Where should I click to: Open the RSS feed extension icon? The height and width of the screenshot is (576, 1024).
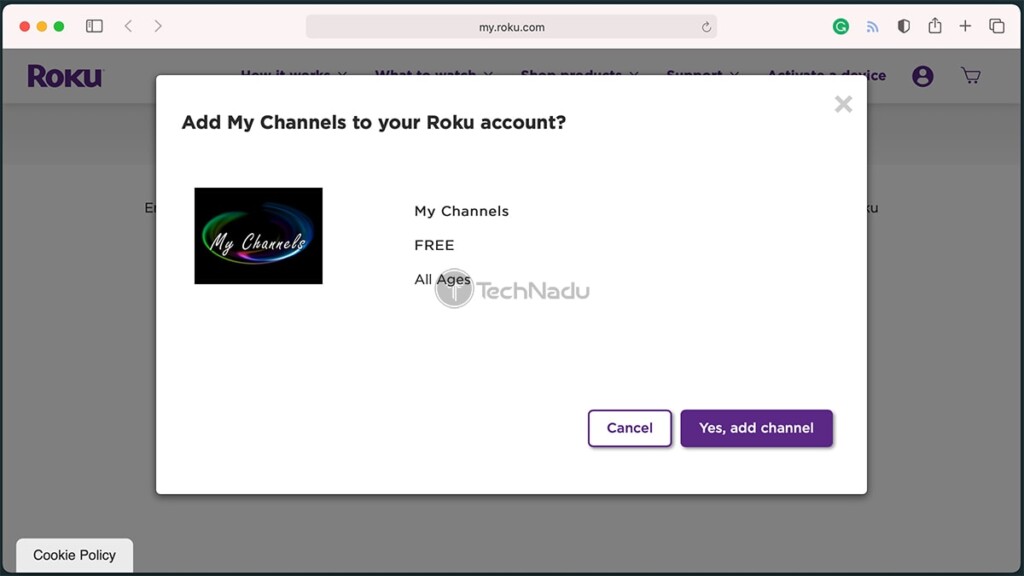tap(872, 27)
